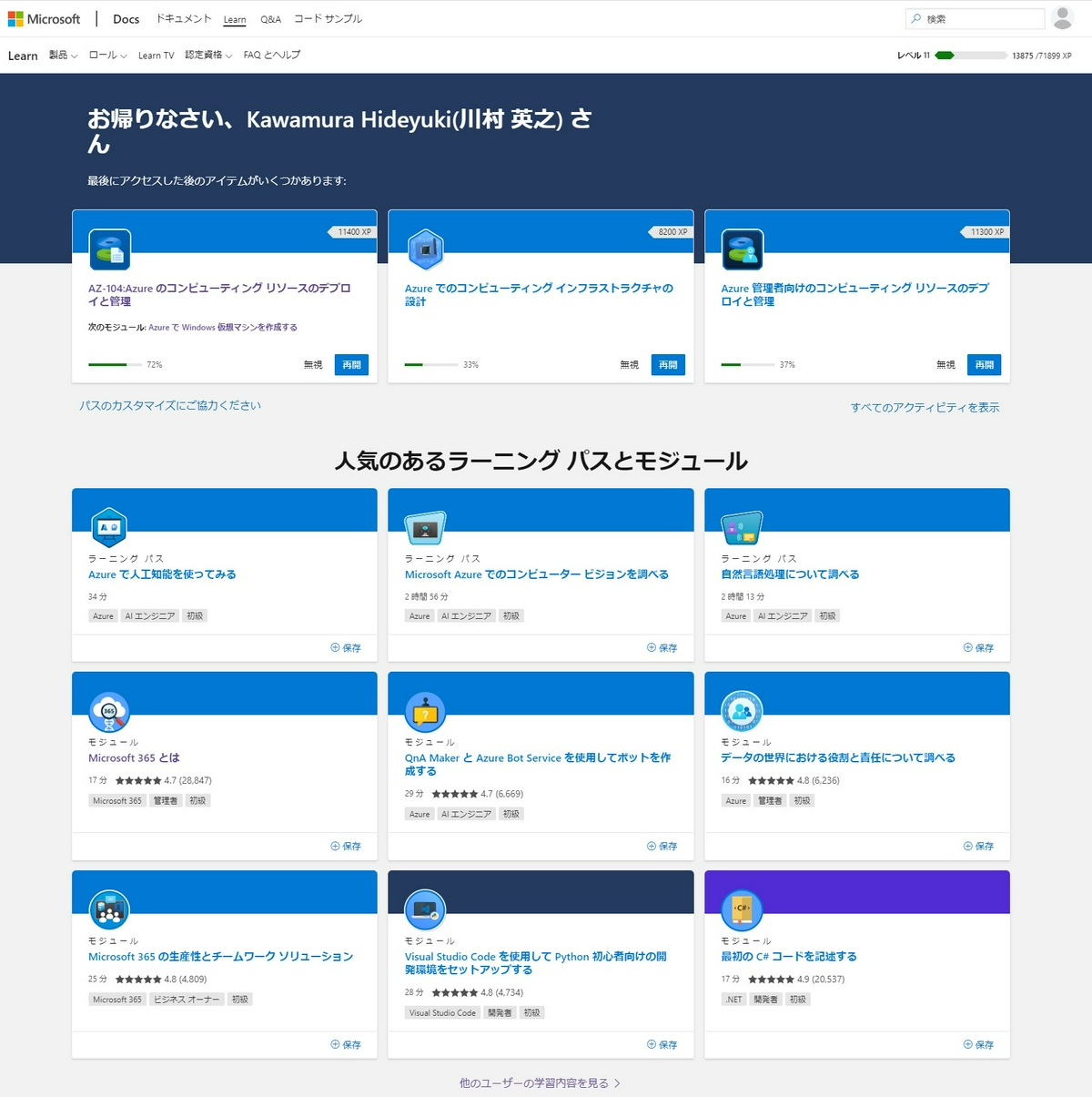Click the QnA Maker bot module badge
This screenshot has height=1097, width=1092.
[425, 711]
